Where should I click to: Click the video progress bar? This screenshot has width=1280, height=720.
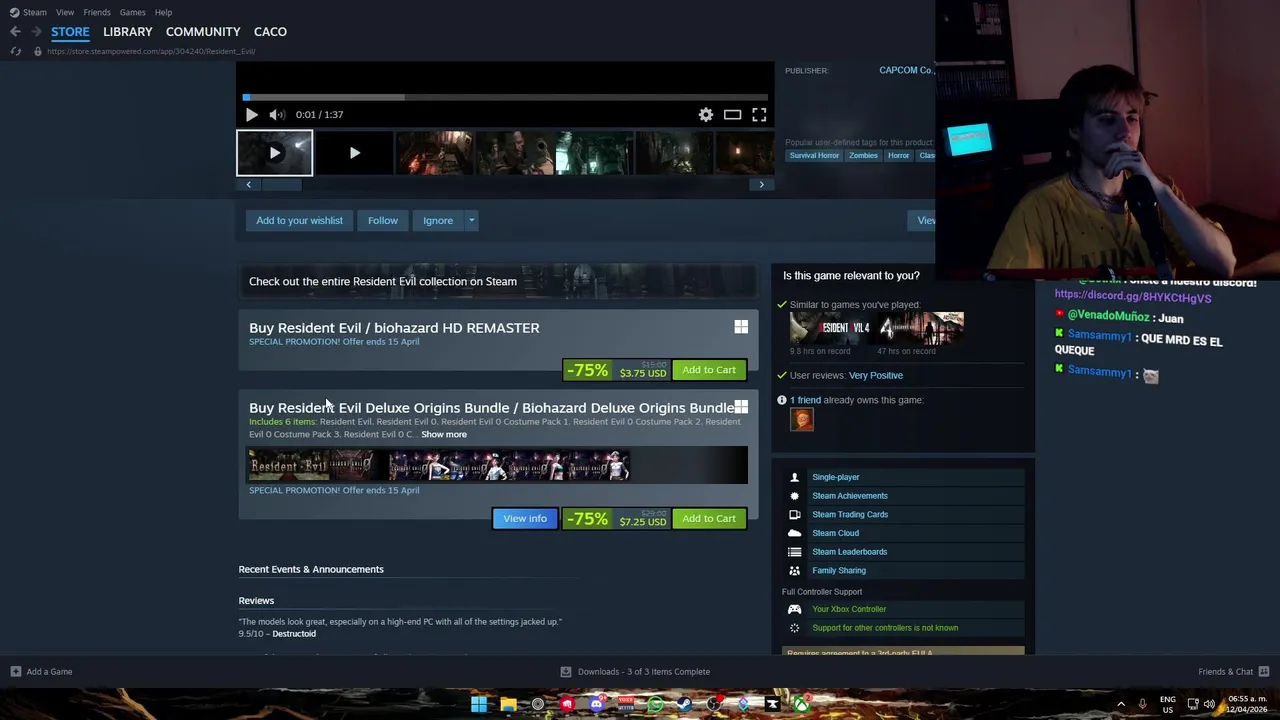click(x=505, y=98)
